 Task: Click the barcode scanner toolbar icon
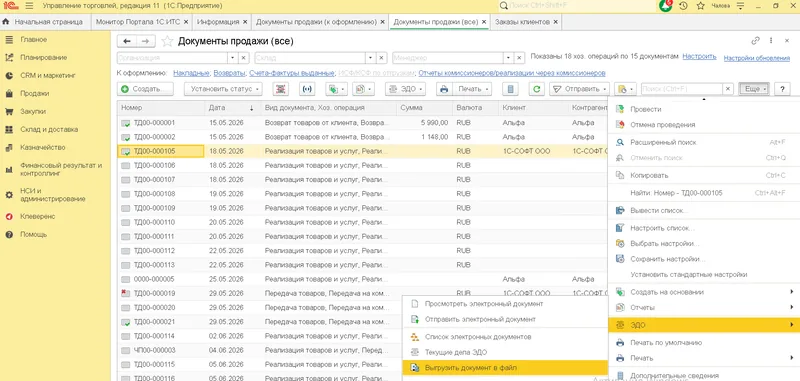coord(281,89)
